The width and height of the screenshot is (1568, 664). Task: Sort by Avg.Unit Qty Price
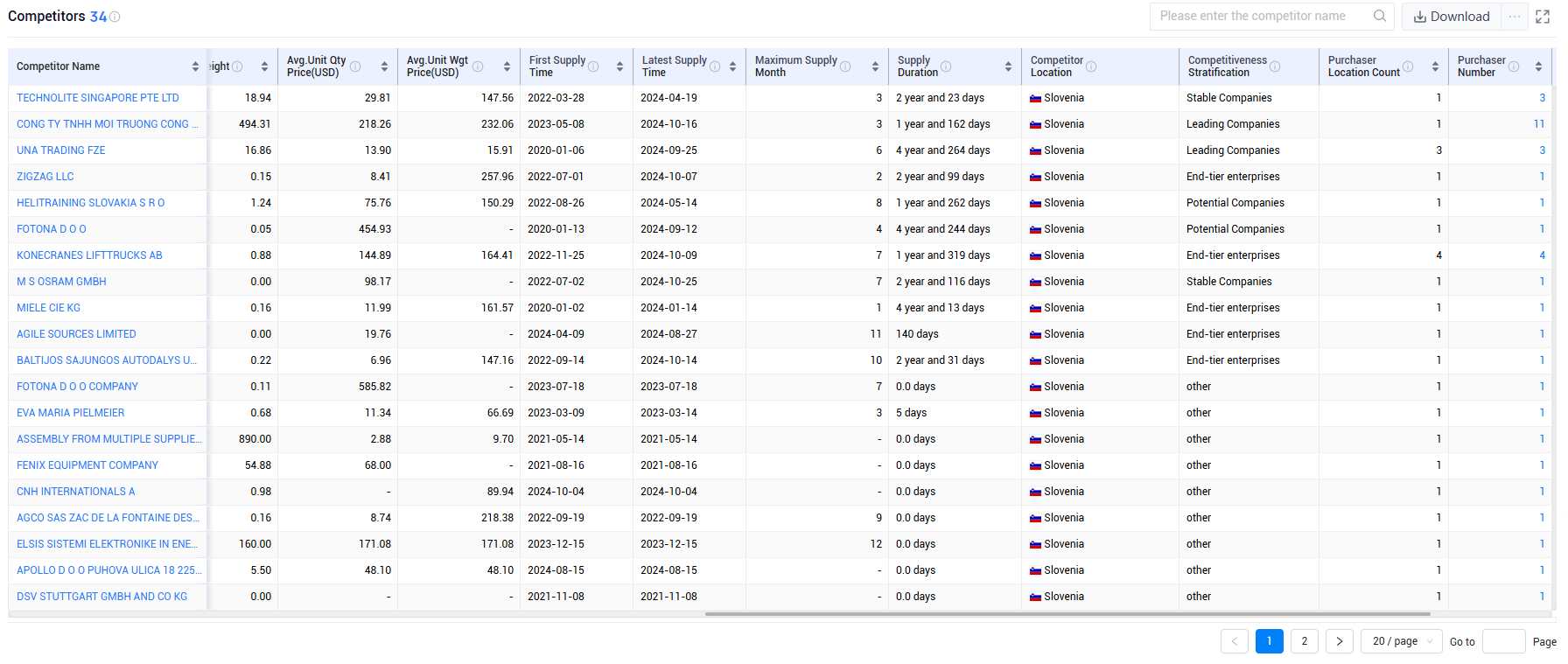384,66
